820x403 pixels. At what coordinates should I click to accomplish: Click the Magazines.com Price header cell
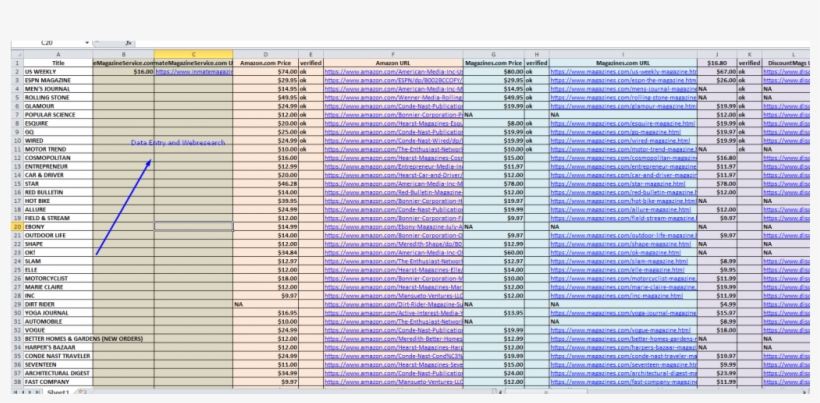click(x=494, y=63)
